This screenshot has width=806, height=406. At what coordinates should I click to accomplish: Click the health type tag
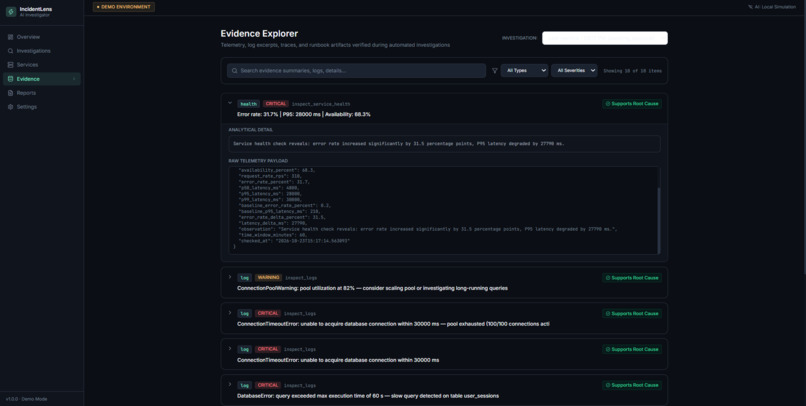[x=249, y=104]
